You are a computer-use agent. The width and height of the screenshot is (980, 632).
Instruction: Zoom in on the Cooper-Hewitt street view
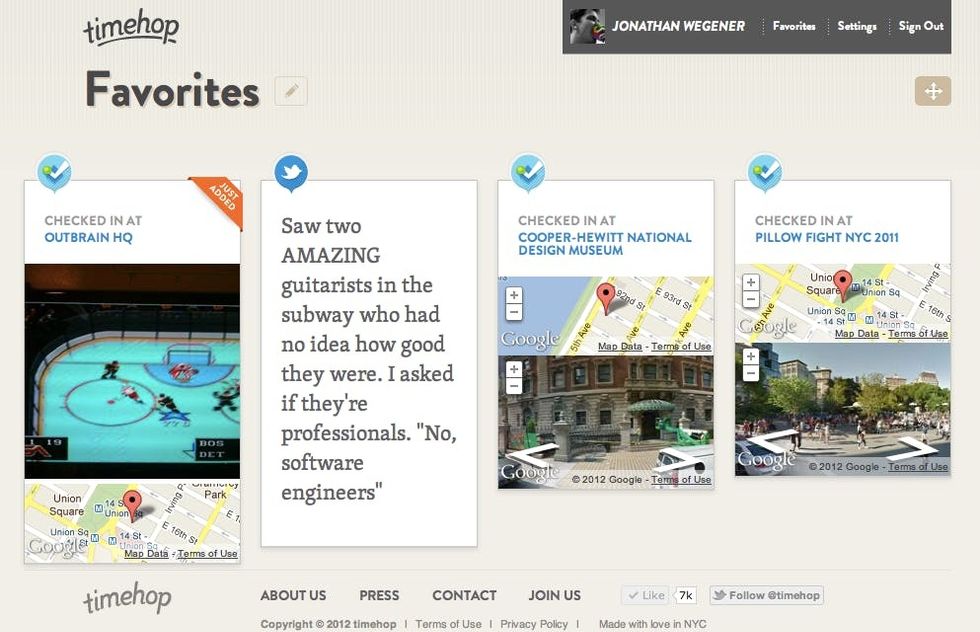[x=514, y=370]
